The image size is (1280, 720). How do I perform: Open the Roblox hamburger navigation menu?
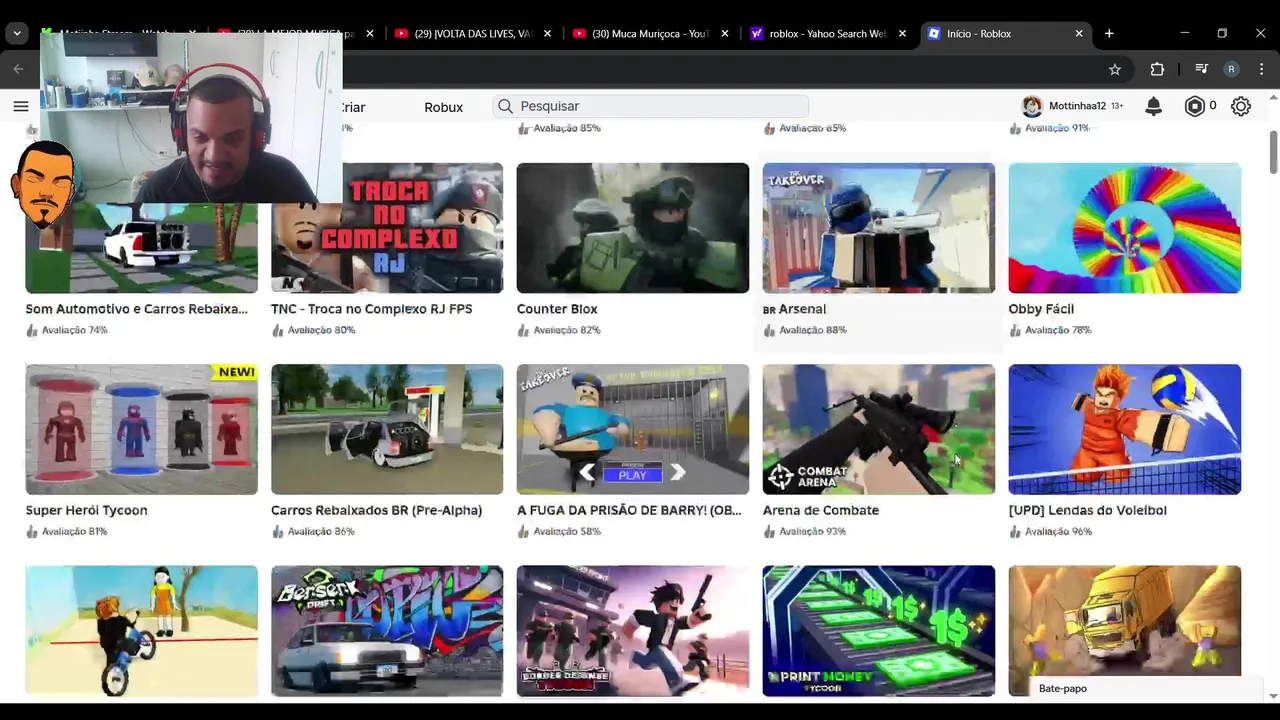pyautogui.click(x=20, y=106)
